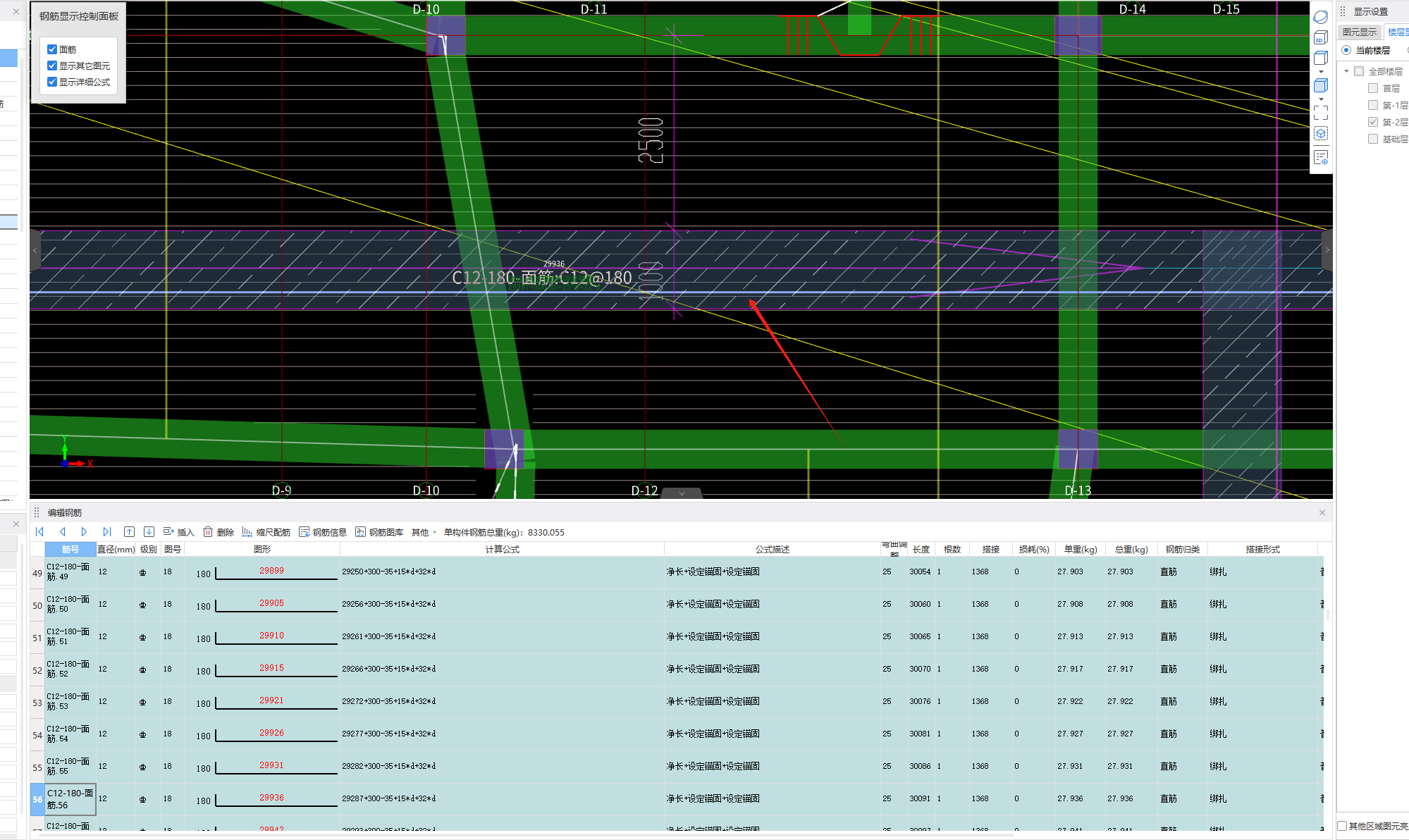Check the 全部楼层 checkbox
Viewport: 1409px width, 840px height.
[x=1359, y=71]
